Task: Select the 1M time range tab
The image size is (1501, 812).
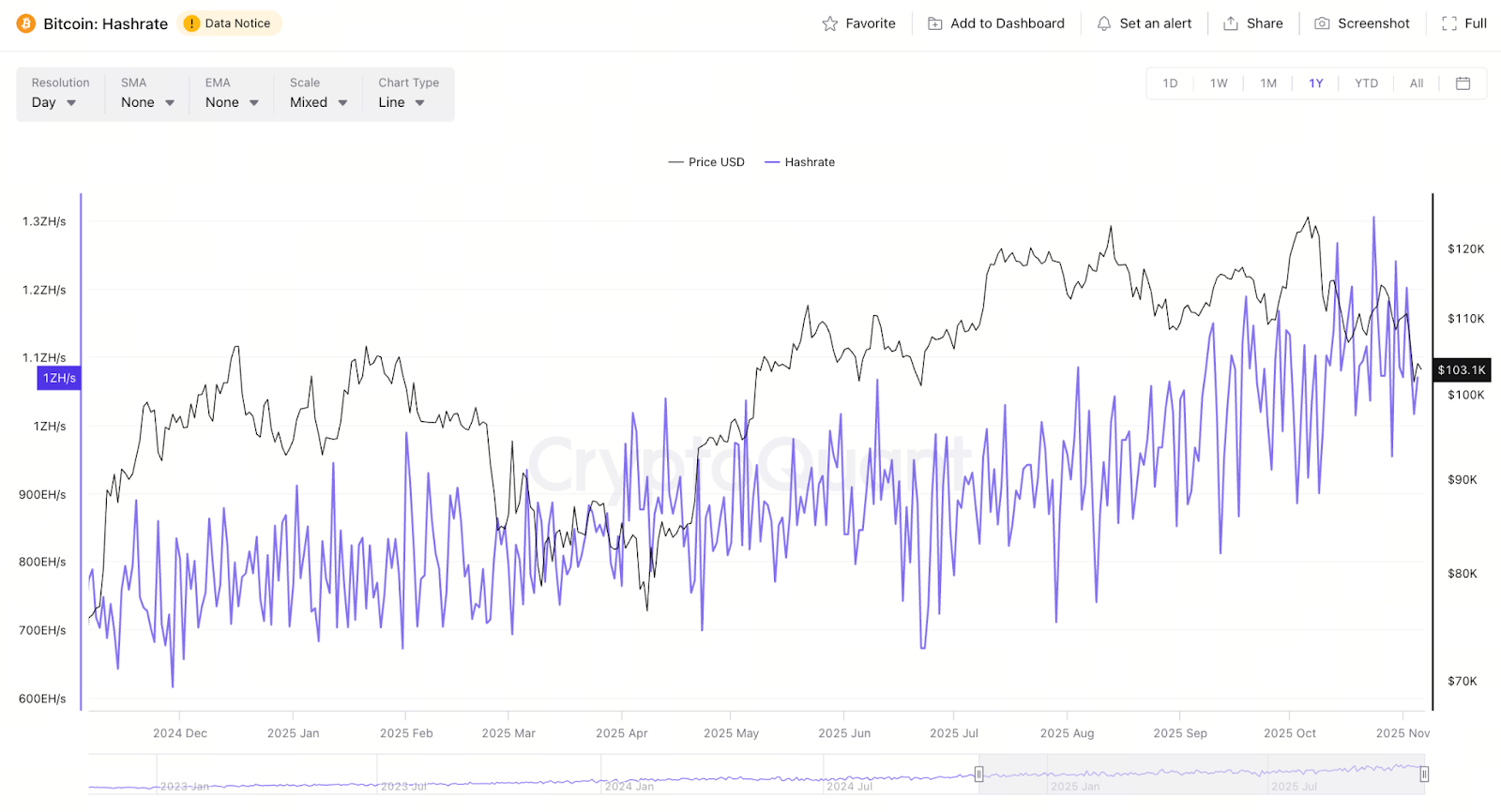Action: coord(1268,83)
